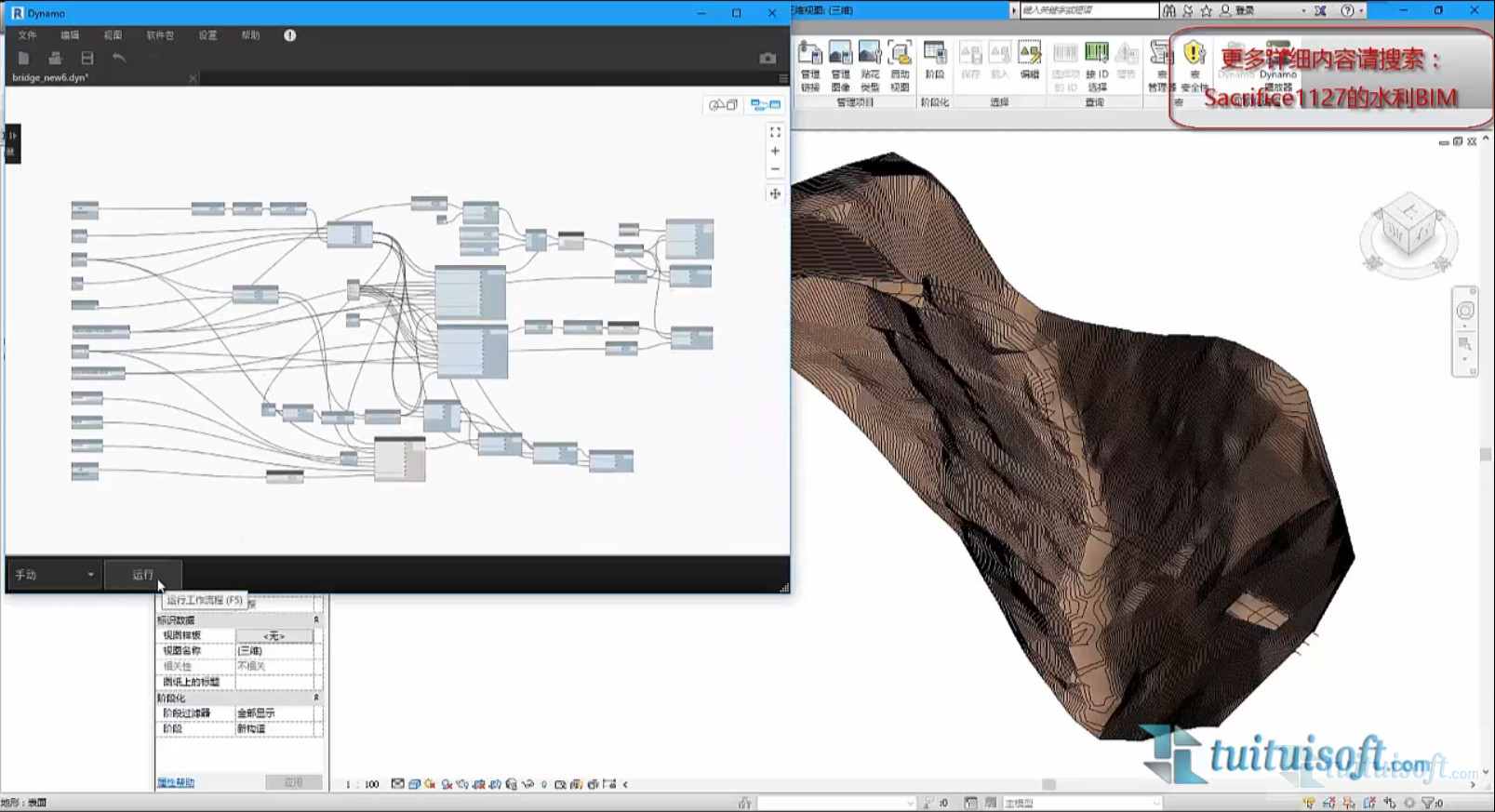Screen dimensions: 1495x812
Task: Click the Revit keyword search field
Action: coord(1088,10)
